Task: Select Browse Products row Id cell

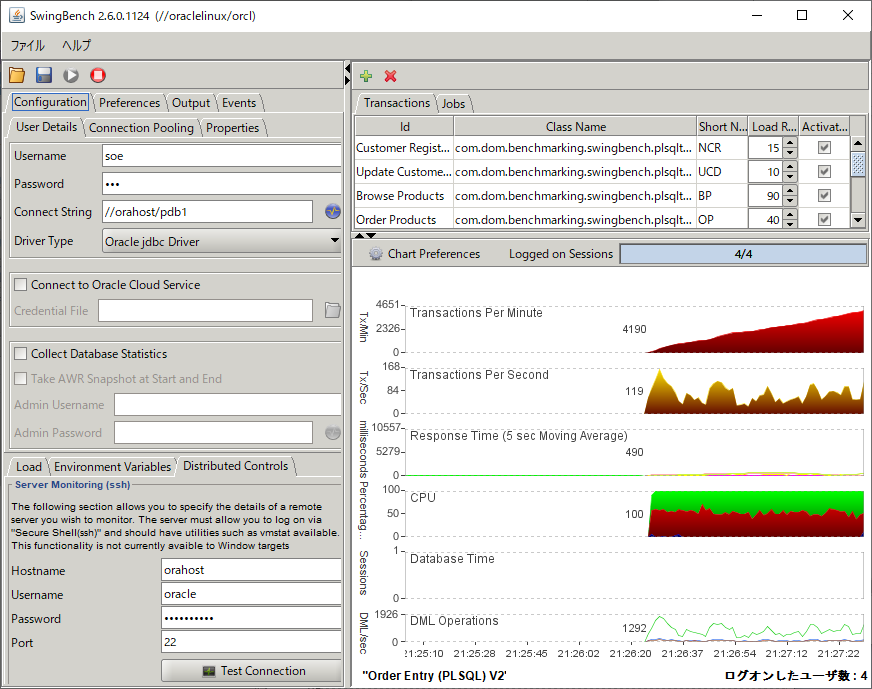Action: click(x=404, y=196)
